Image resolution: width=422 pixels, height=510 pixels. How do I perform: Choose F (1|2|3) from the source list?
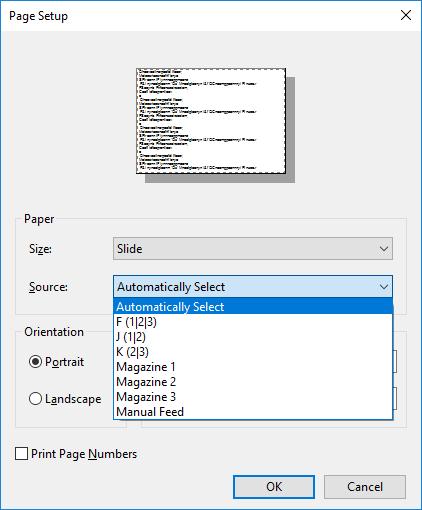coord(253,322)
